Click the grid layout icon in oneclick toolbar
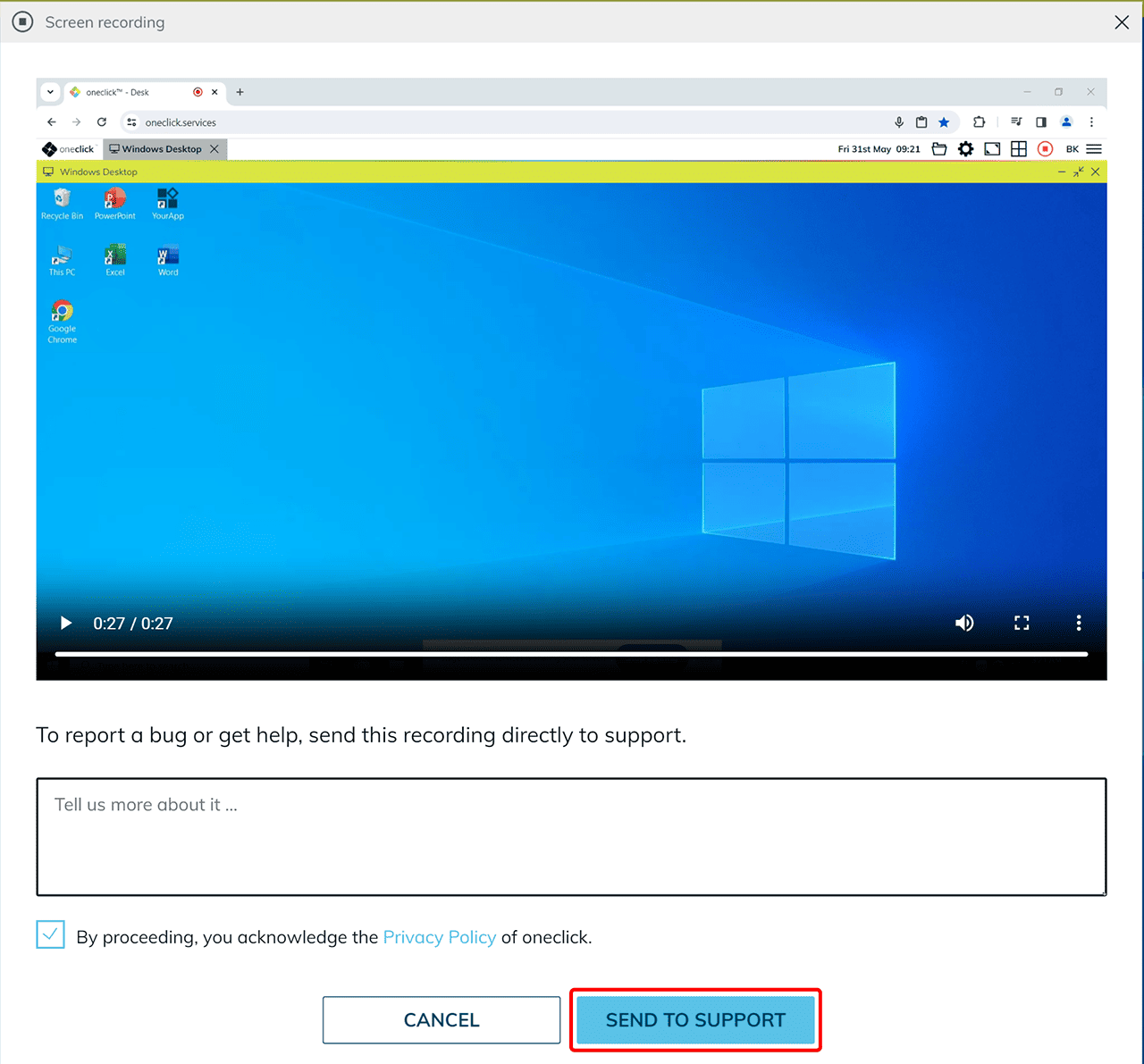The width and height of the screenshot is (1144, 1064). point(1018,149)
